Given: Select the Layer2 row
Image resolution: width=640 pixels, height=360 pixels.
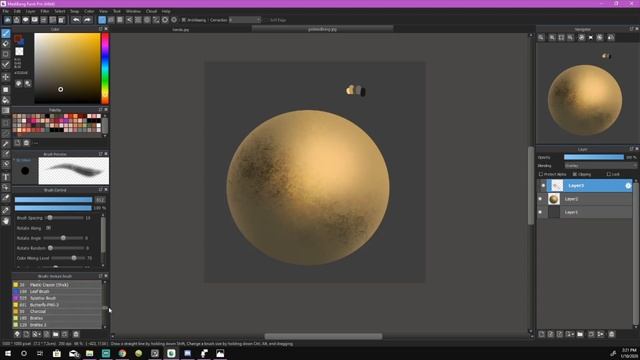Looking at the screenshot, I should click(585, 199).
